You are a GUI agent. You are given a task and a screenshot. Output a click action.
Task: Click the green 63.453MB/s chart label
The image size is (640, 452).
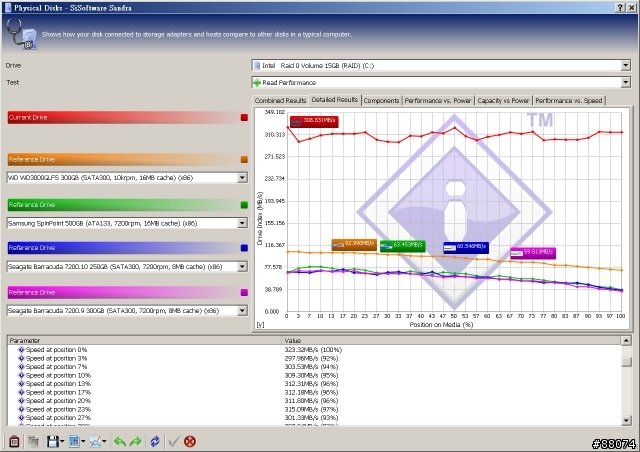point(402,246)
